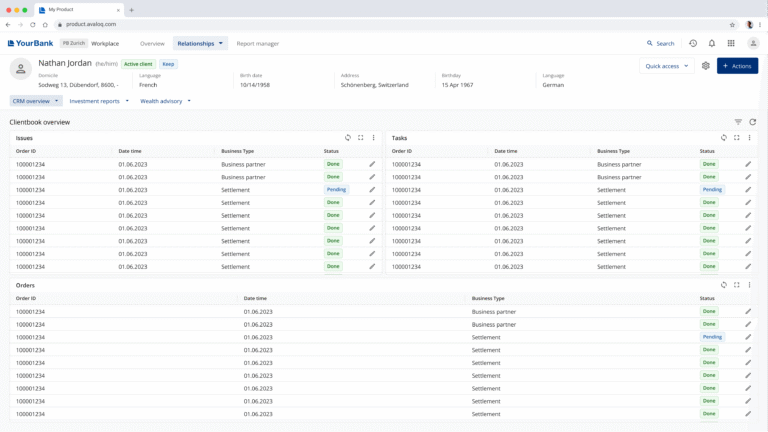
Task: Expand the Wealth advisory dropdown
Action: click(165, 101)
